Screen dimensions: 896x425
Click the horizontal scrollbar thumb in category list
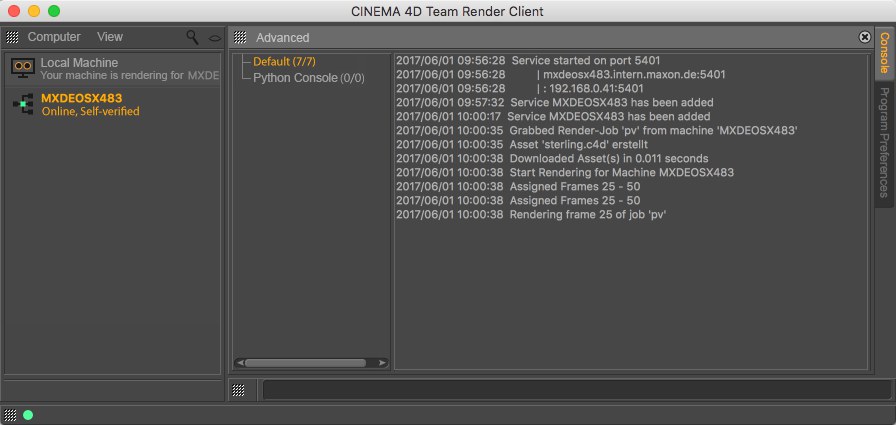[306, 363]
